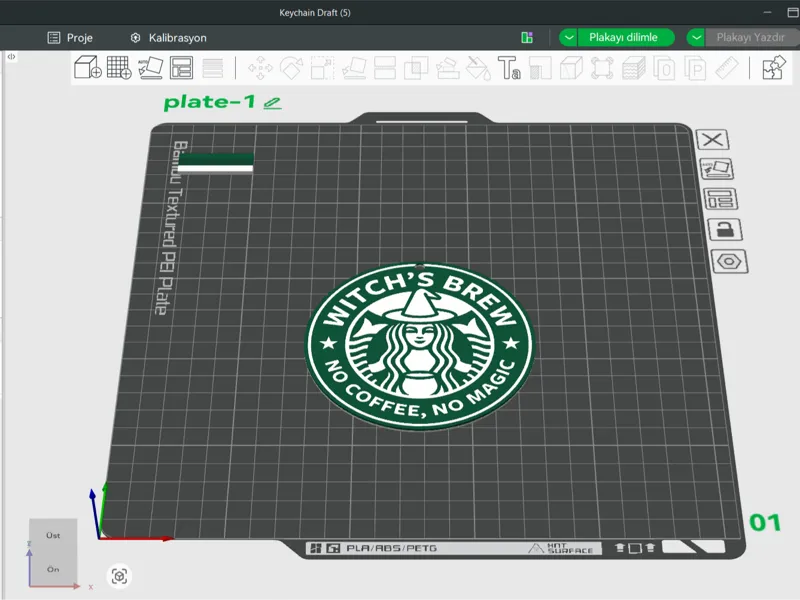Select the Witch's Brew keychain model
This screenshot has width=800, height=600.
coord(419,346)
